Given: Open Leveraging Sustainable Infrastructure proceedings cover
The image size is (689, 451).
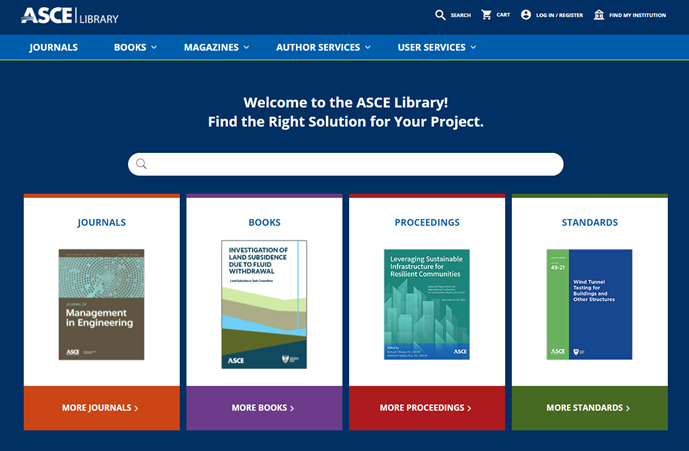Looking at the screenshot, I should [427, 305].
